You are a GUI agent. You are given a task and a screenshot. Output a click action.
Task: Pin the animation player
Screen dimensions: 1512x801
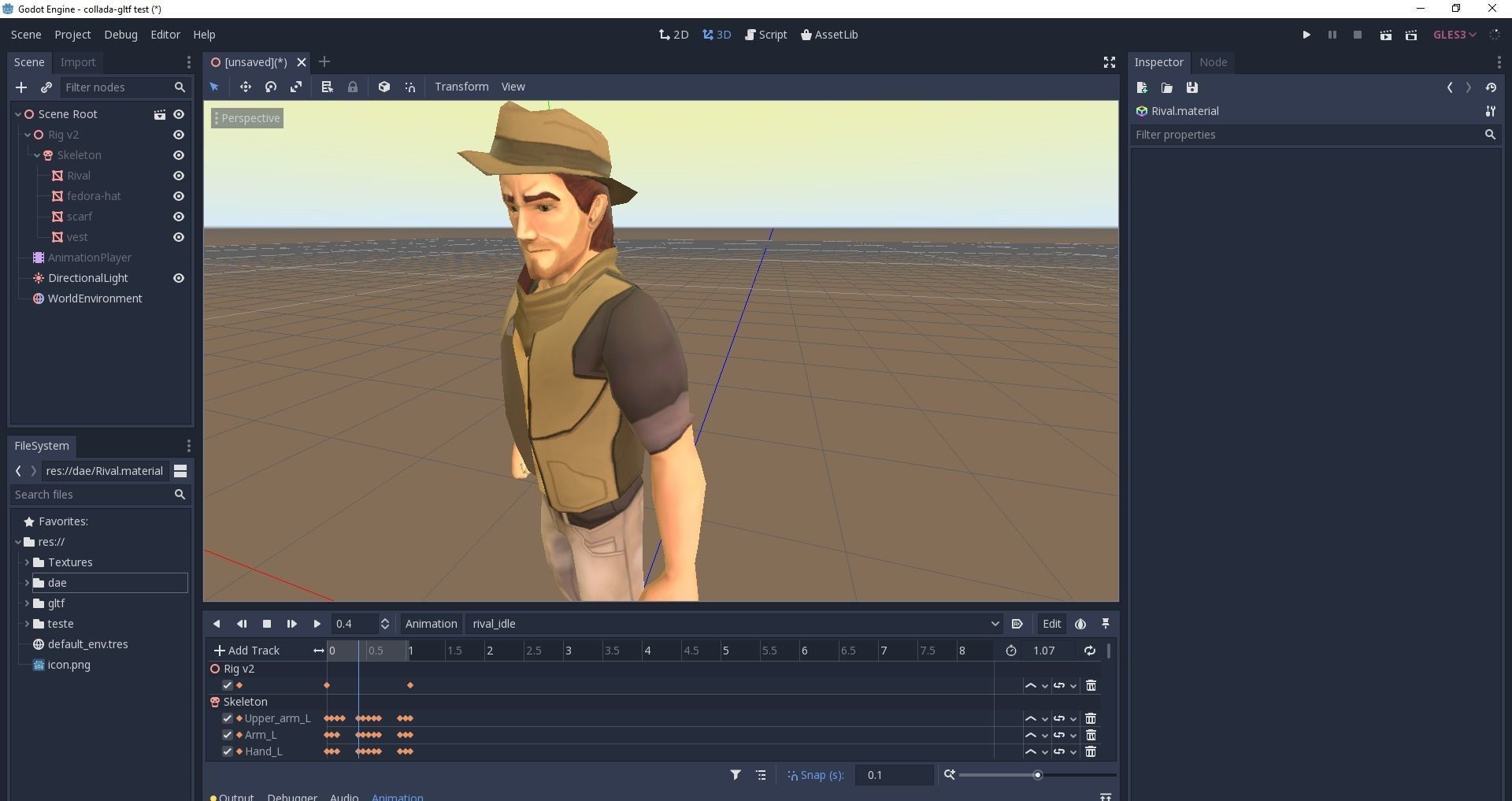pyautogui.click(x=1106, y=624)
